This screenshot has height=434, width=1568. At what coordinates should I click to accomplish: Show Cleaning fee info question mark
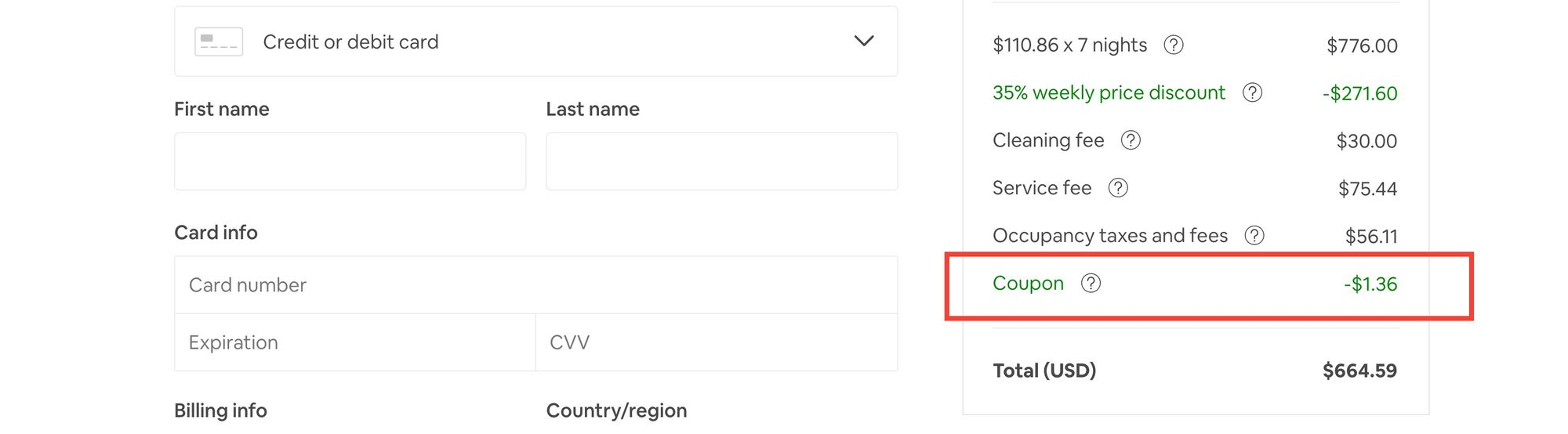[x=1131, y=140]
